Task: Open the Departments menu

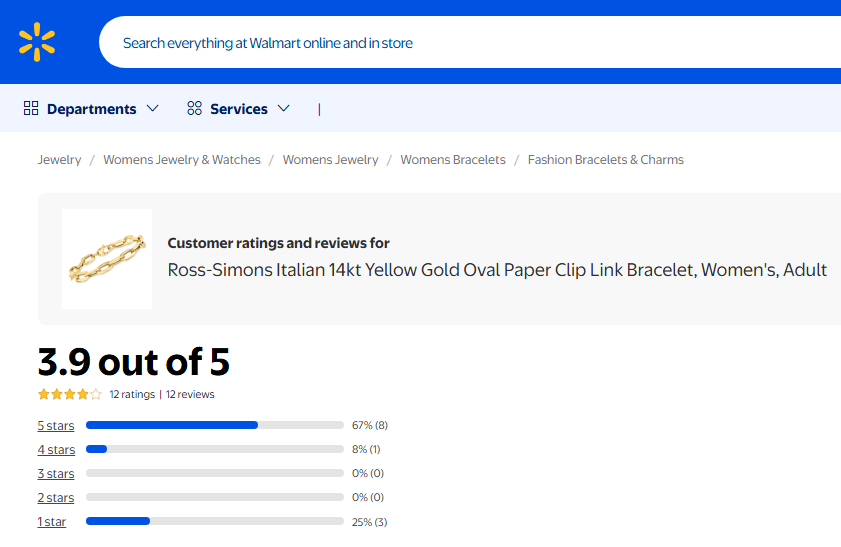Action: (x=91, y=108)
